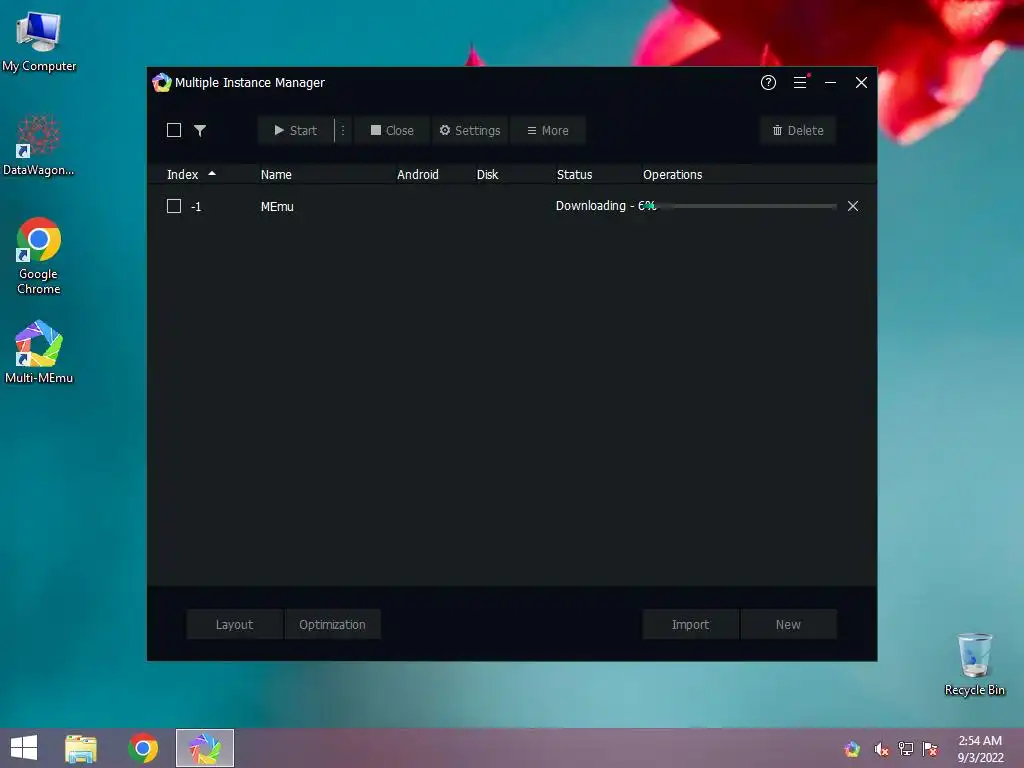Open the More menu
This screenshot has height=768, width=1024.
(x=547, y=131)
